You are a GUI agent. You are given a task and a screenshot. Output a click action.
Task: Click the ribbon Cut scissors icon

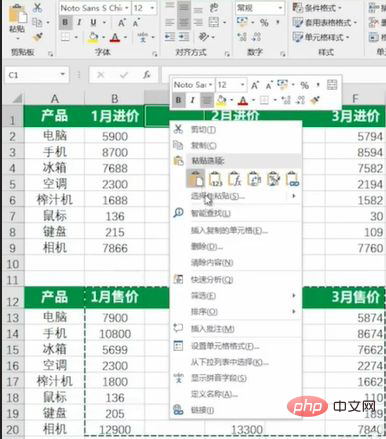(x=38, y=8)
